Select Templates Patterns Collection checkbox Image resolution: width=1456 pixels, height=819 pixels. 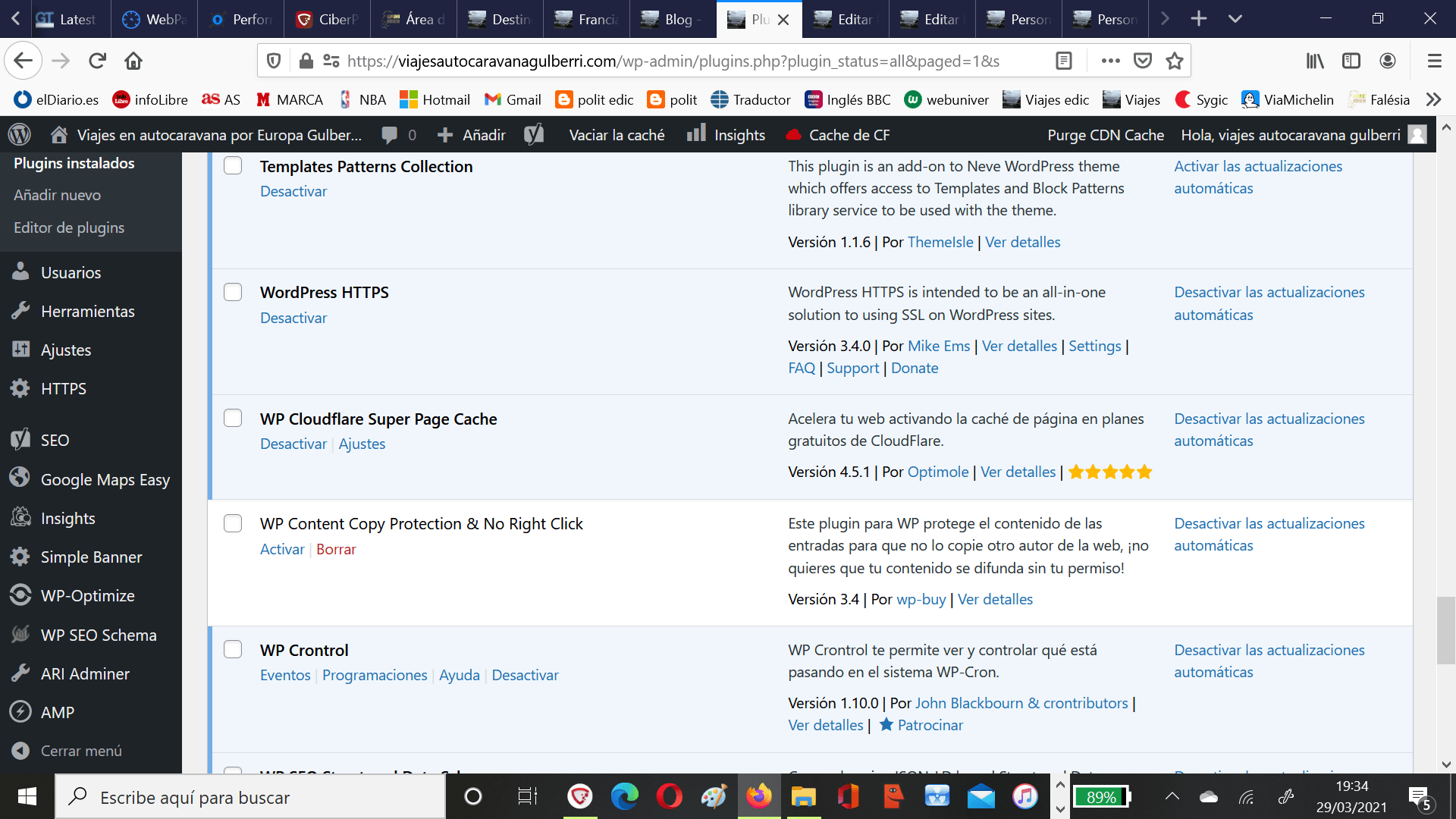click(233, 165)
